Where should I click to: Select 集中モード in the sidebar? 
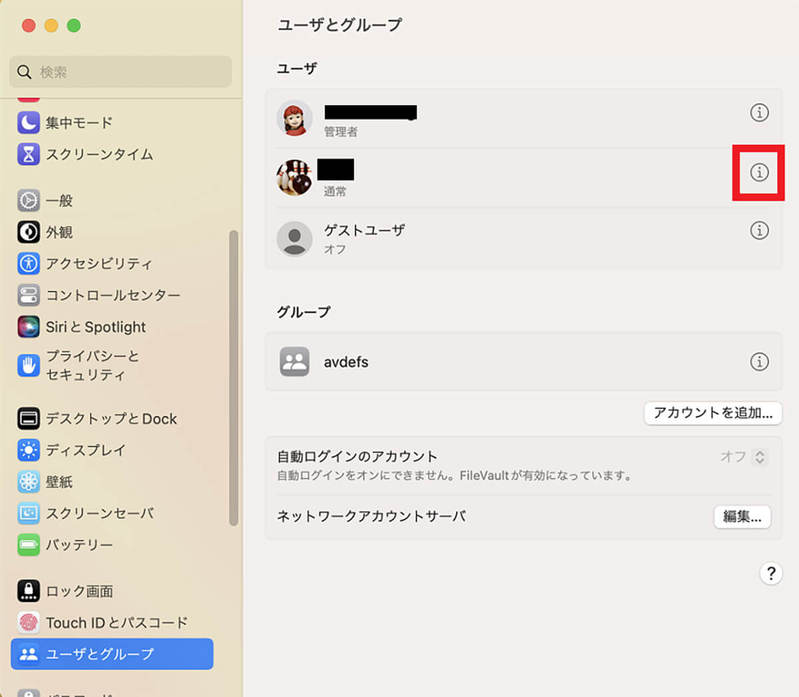pyautogui.click(x=79, y=123)
